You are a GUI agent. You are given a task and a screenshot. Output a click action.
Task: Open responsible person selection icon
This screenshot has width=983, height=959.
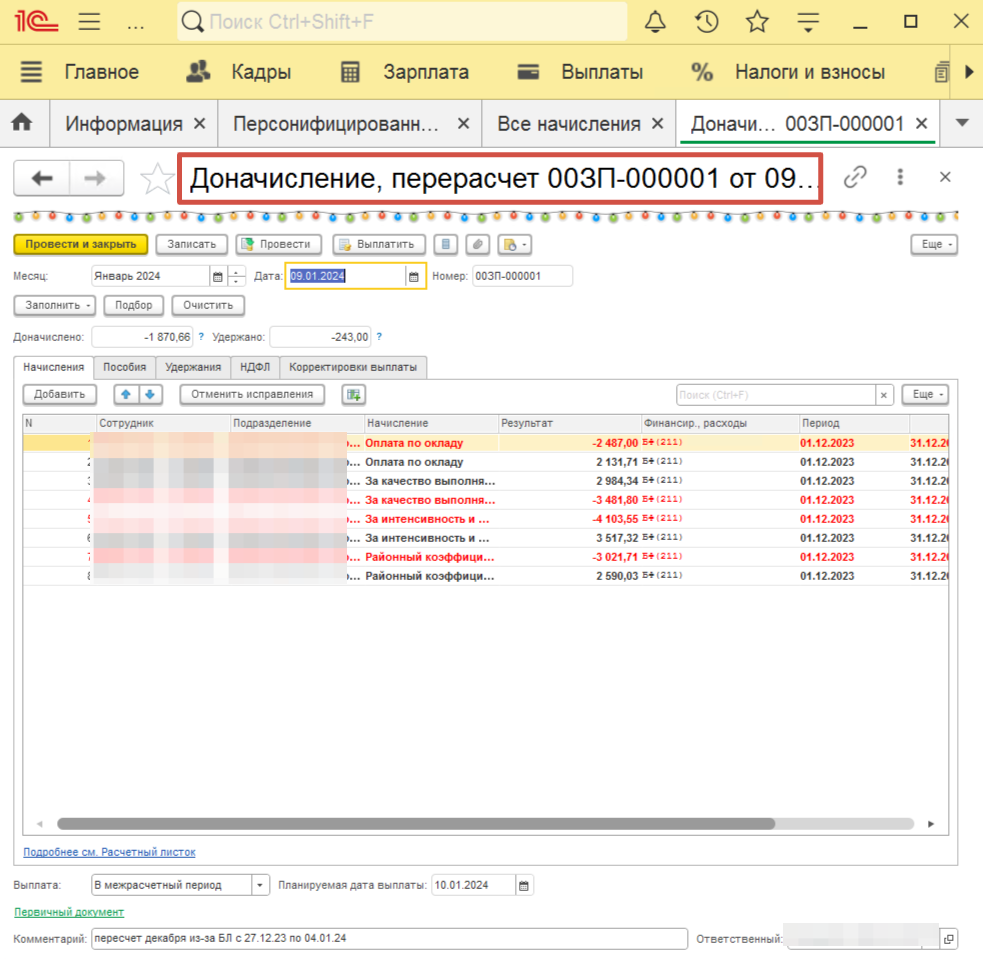949,939
